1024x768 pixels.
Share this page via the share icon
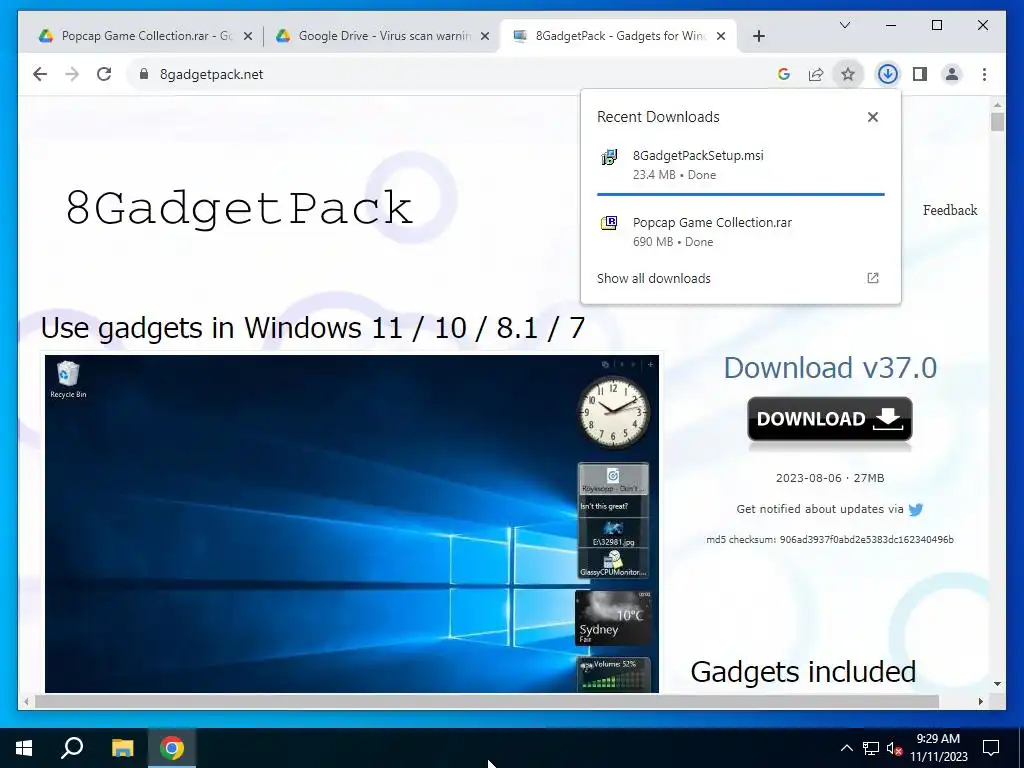coord(816,74)
